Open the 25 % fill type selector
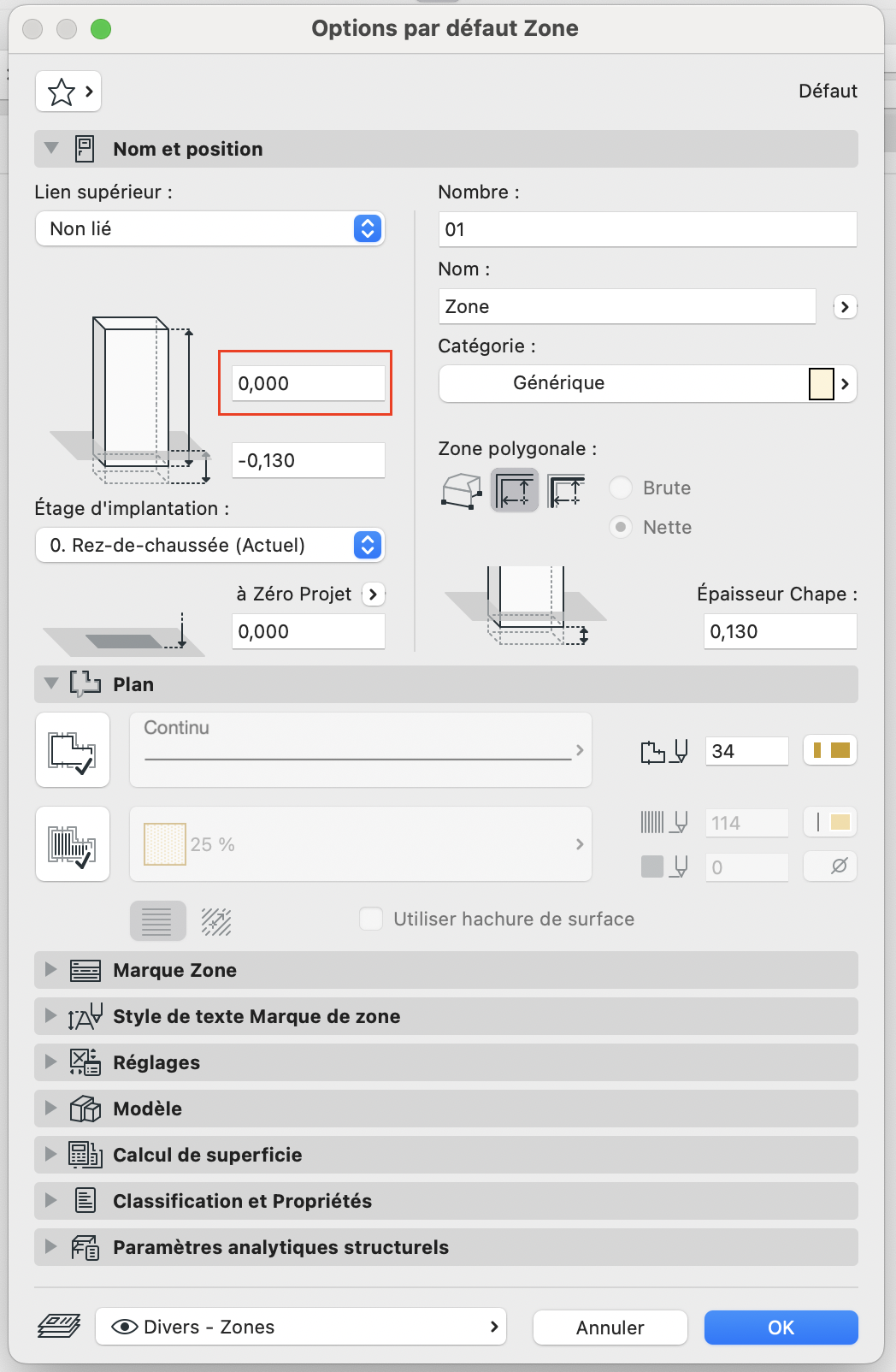Image resolution: width=896 pixels, height=1372 pixels. [361, 844]
